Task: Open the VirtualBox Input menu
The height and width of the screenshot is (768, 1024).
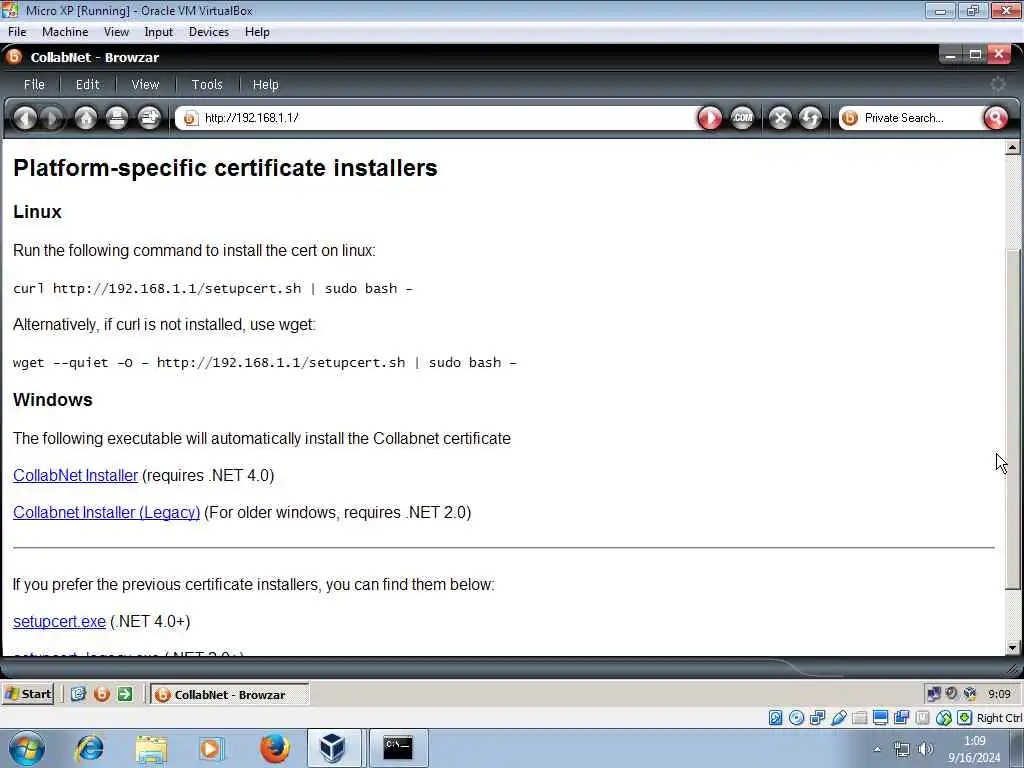Action: [159, 32]
